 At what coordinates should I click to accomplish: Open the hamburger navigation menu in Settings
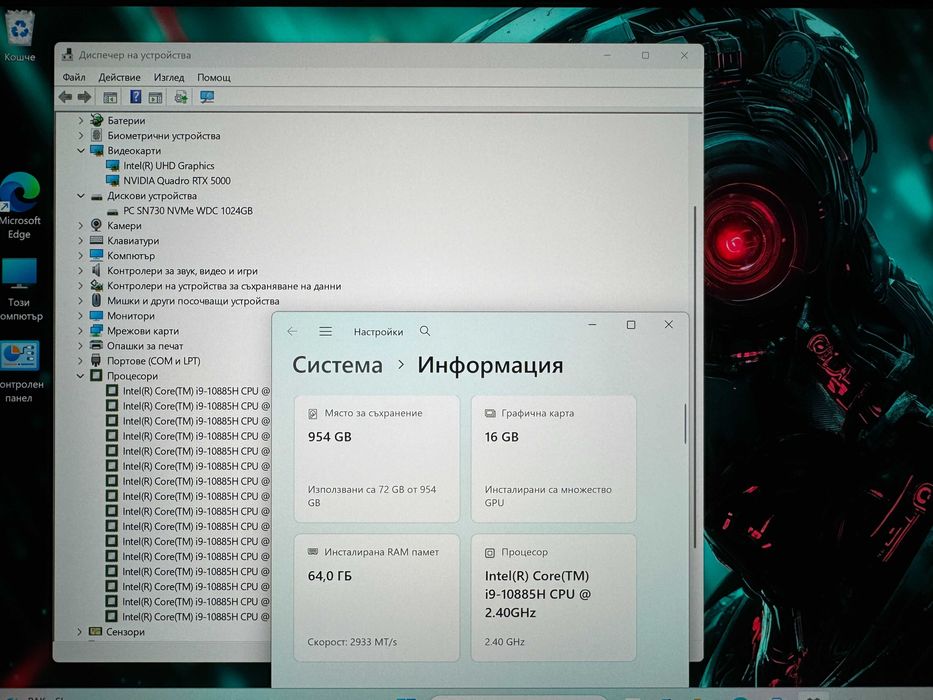325,332
